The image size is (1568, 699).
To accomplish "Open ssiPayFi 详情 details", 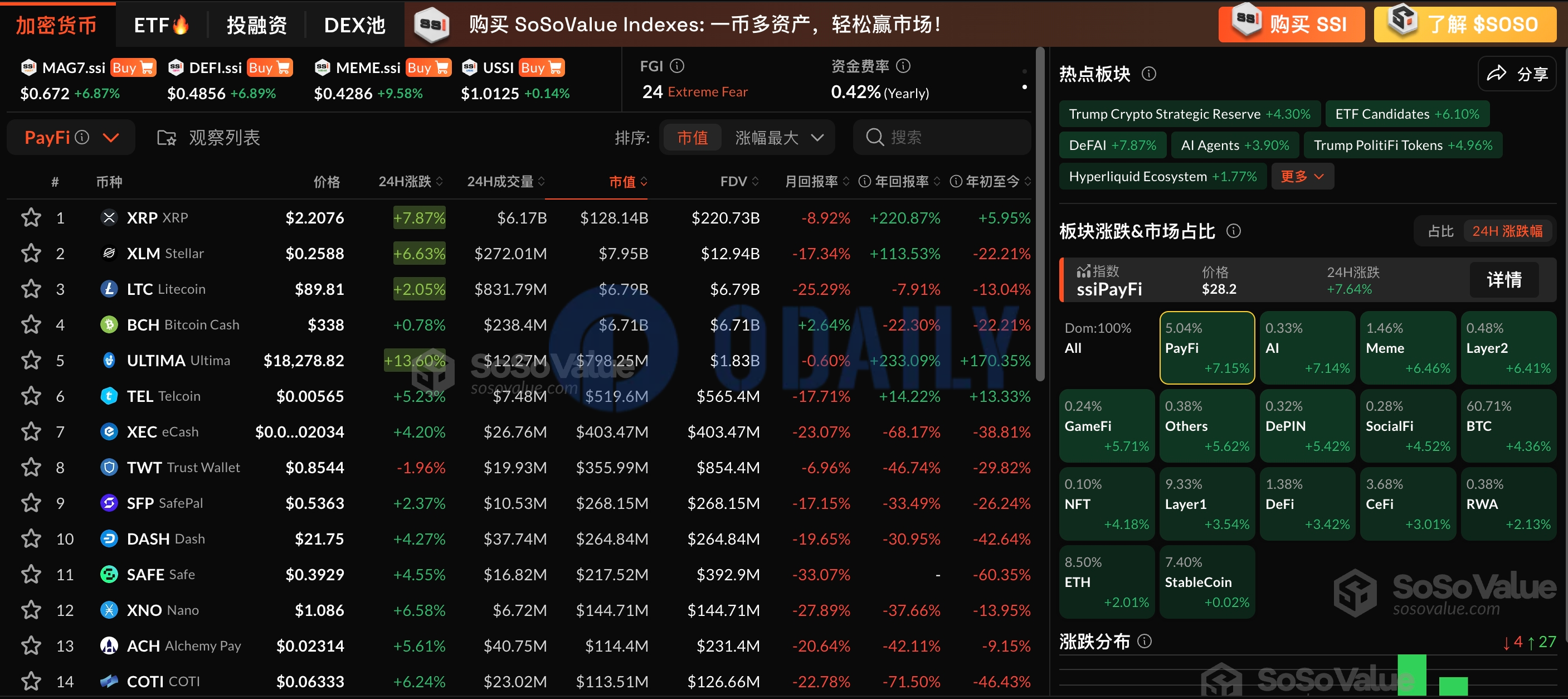I will click(x=1504, y=279).
